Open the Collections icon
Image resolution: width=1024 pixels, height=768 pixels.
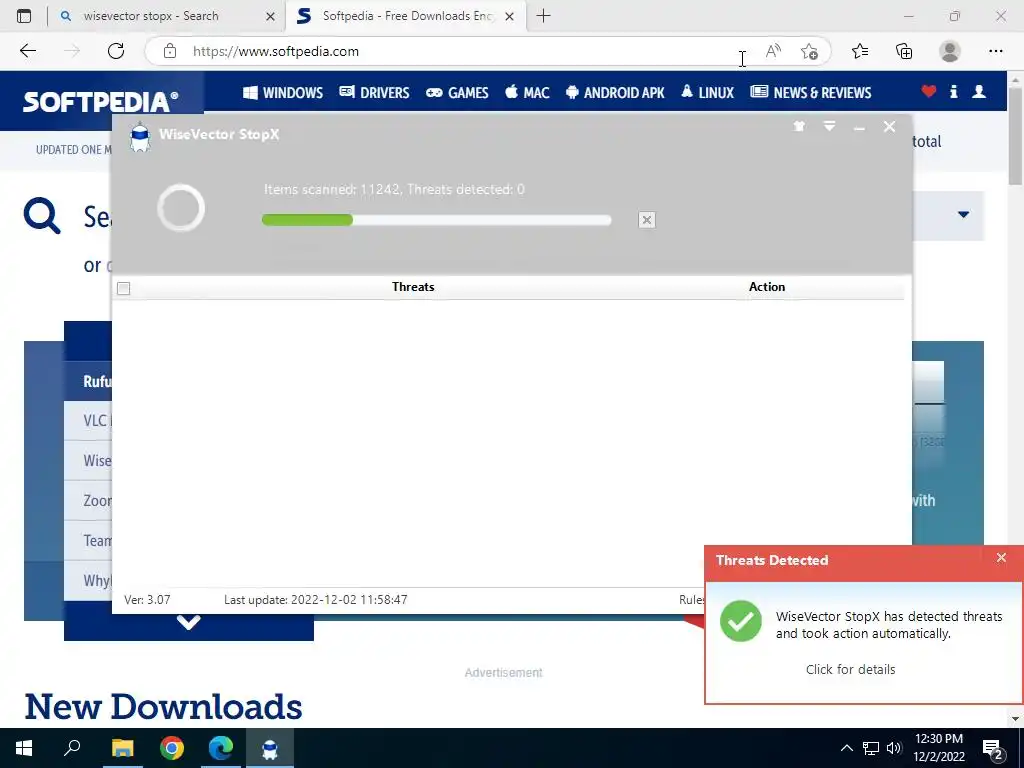904,51
